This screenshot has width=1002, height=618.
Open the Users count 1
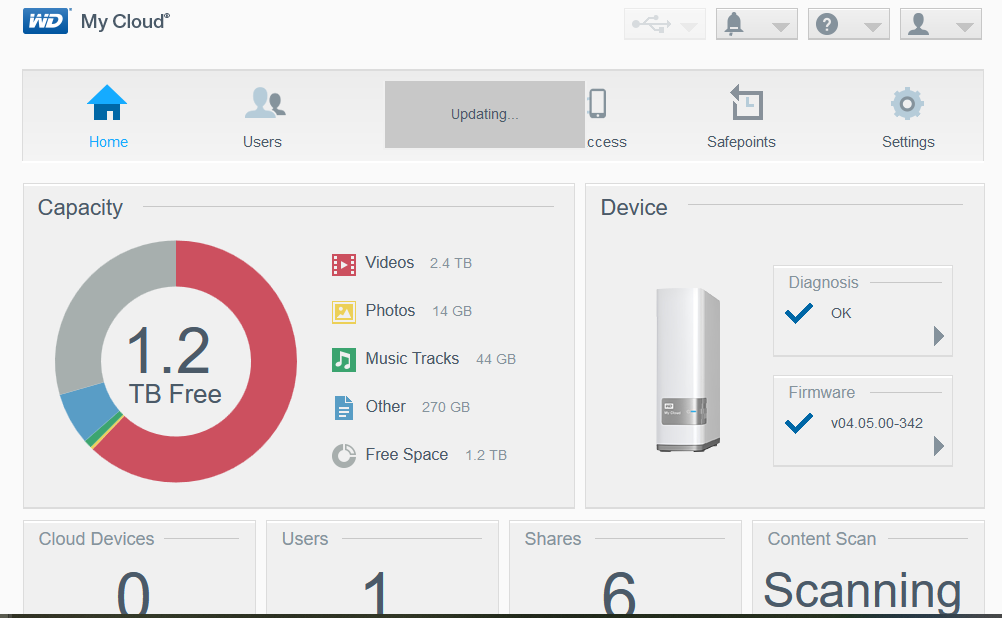coord(376,592)
